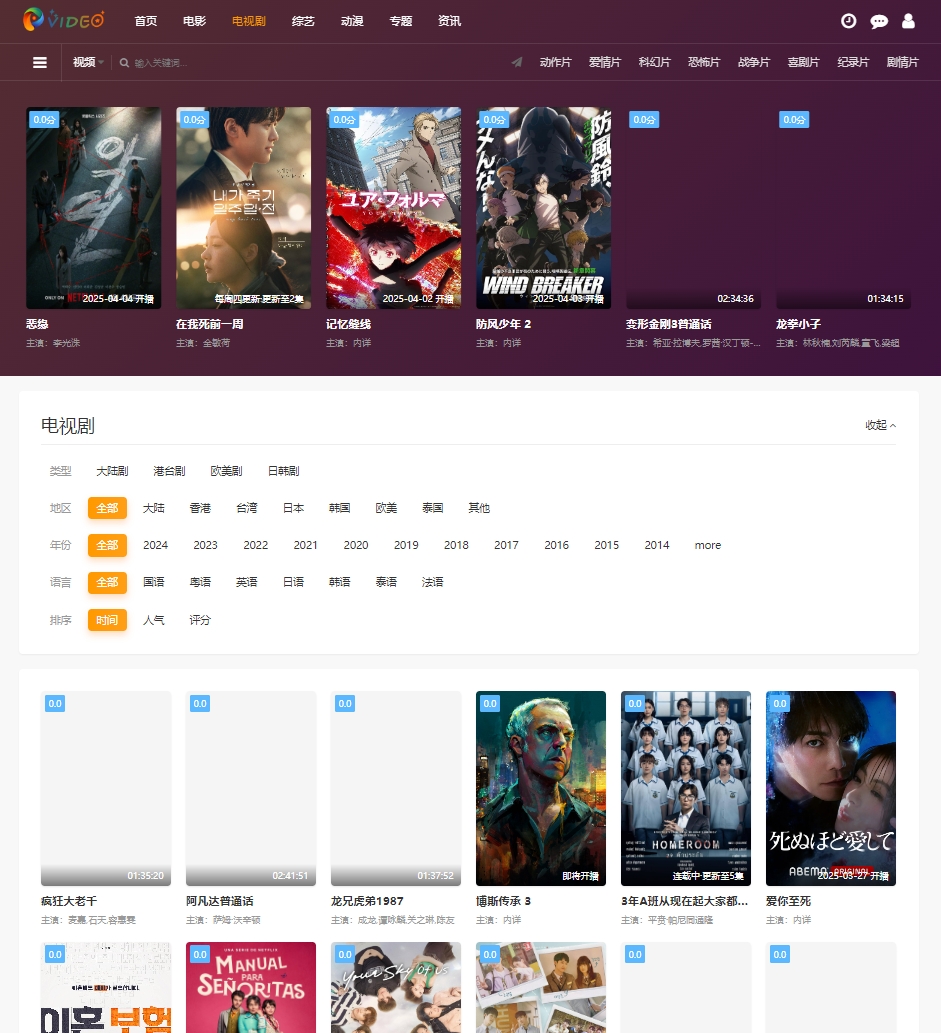Select 韩国 region filter

point(340,508)
